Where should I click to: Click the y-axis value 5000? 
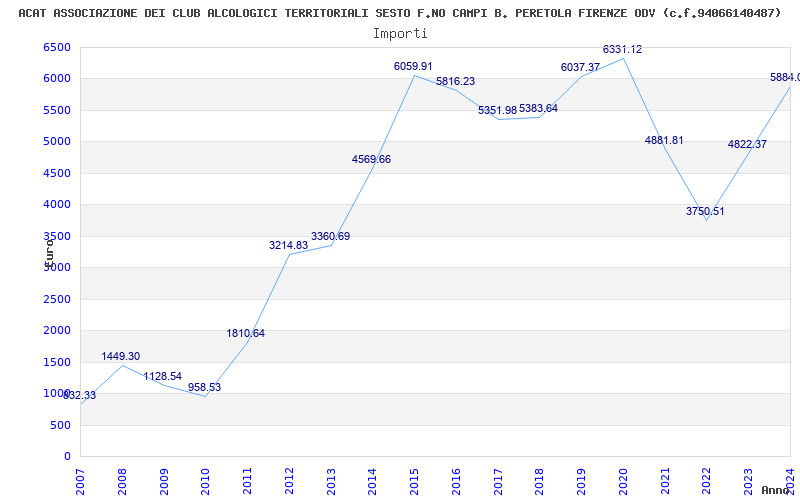point(57,142)
